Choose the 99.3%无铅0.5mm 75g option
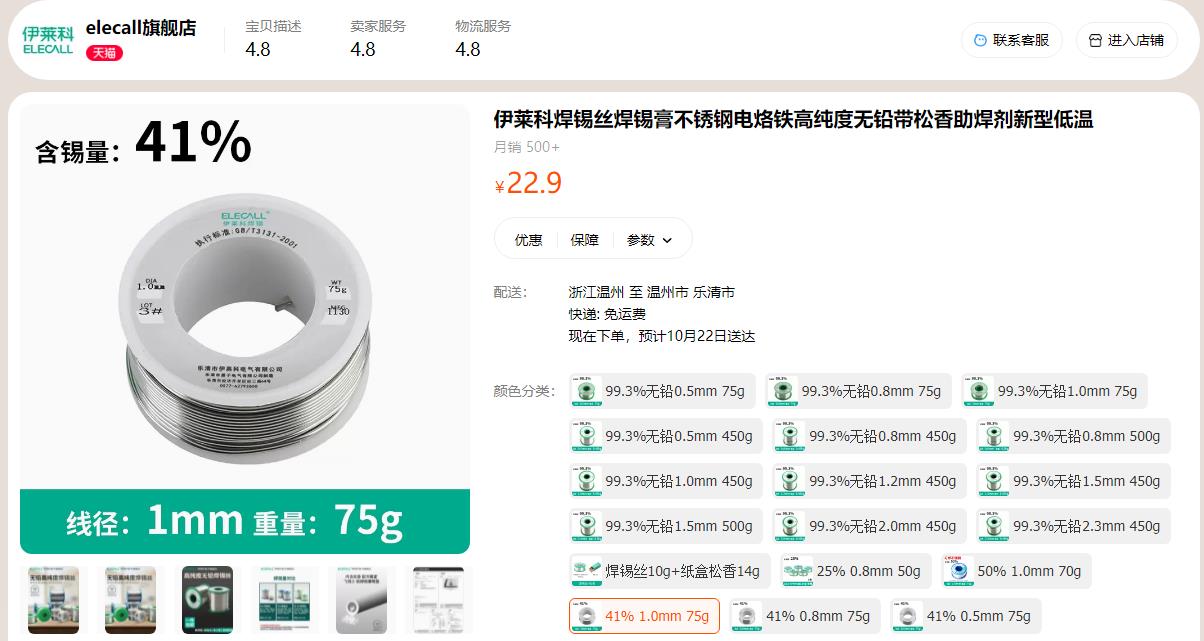Image resolution: width=1204 pixels, height=641 pixels. [x=662, y=391]
